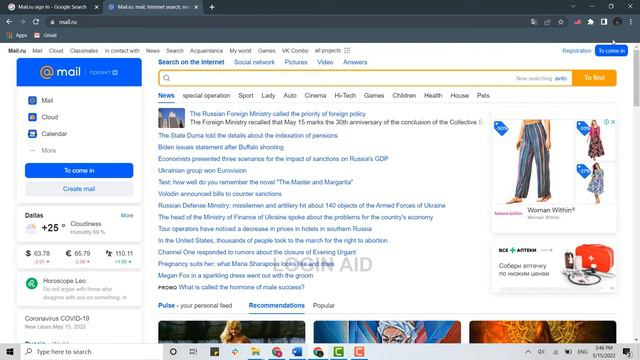Click the More weather link for Dallas
Viewport: 640px width, 360px height.
[x=127, y=215]
